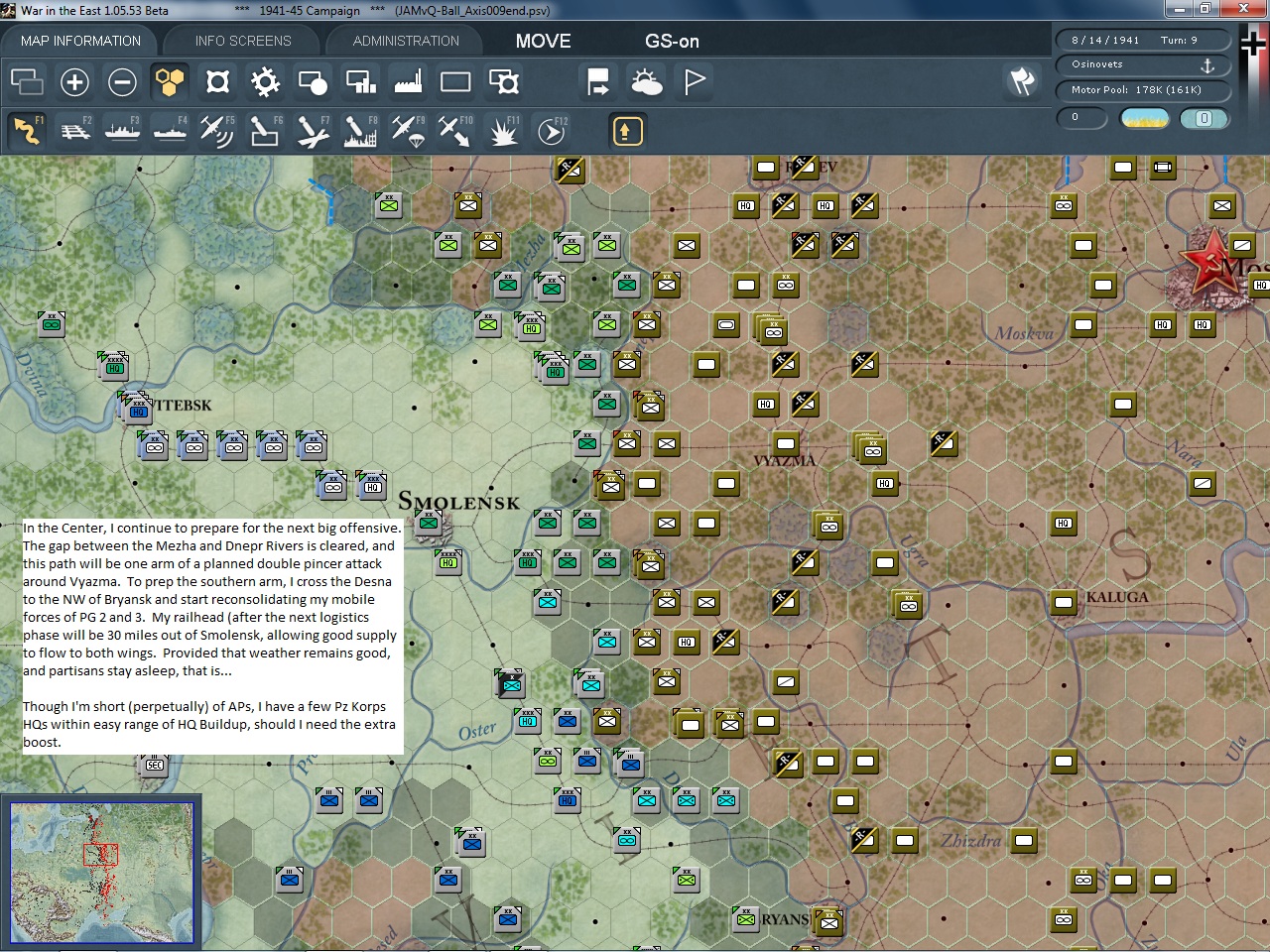Click the F12 circled arrow icon

coord(552,131)
